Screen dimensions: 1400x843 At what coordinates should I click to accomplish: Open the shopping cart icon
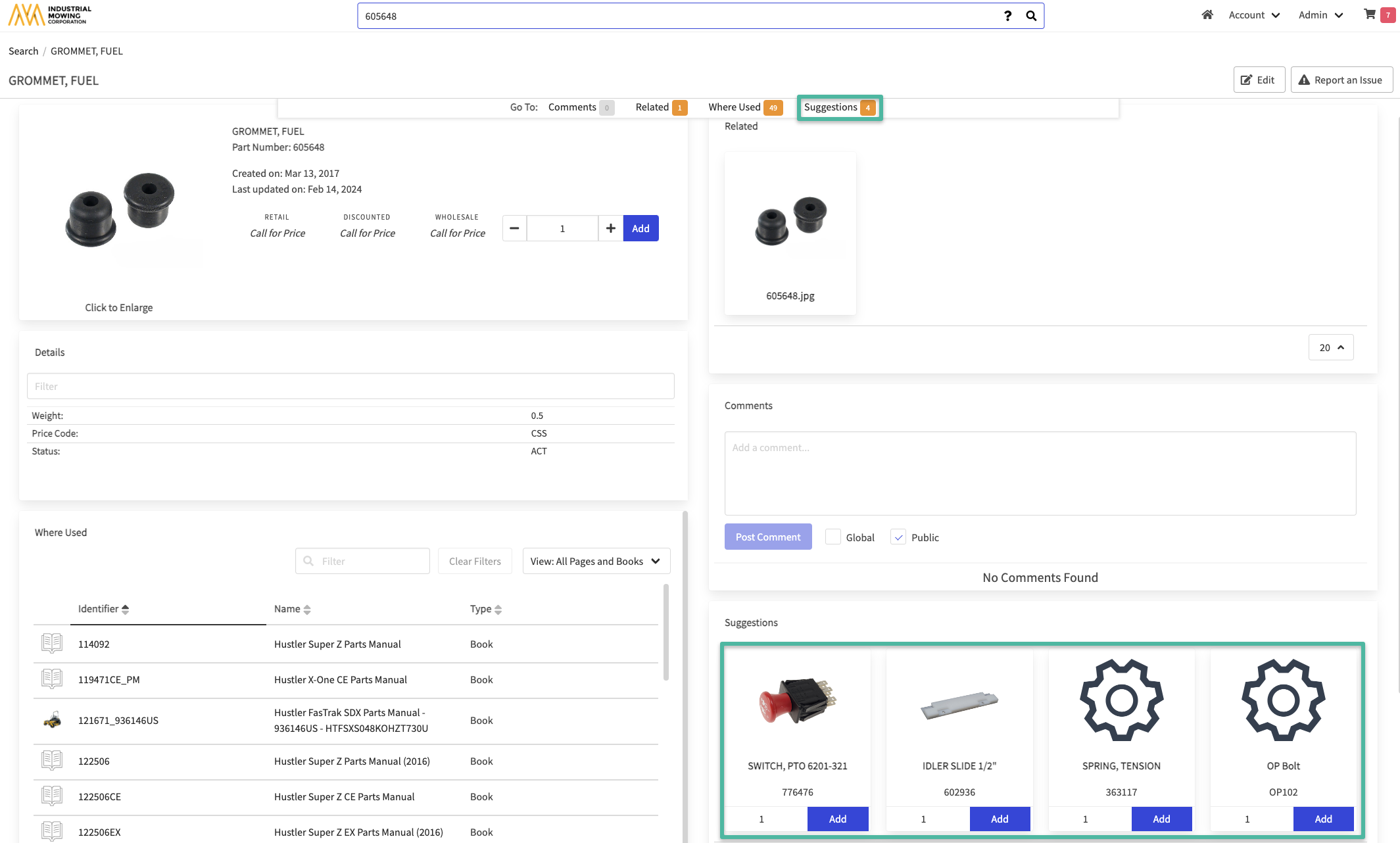point(1370,14)
